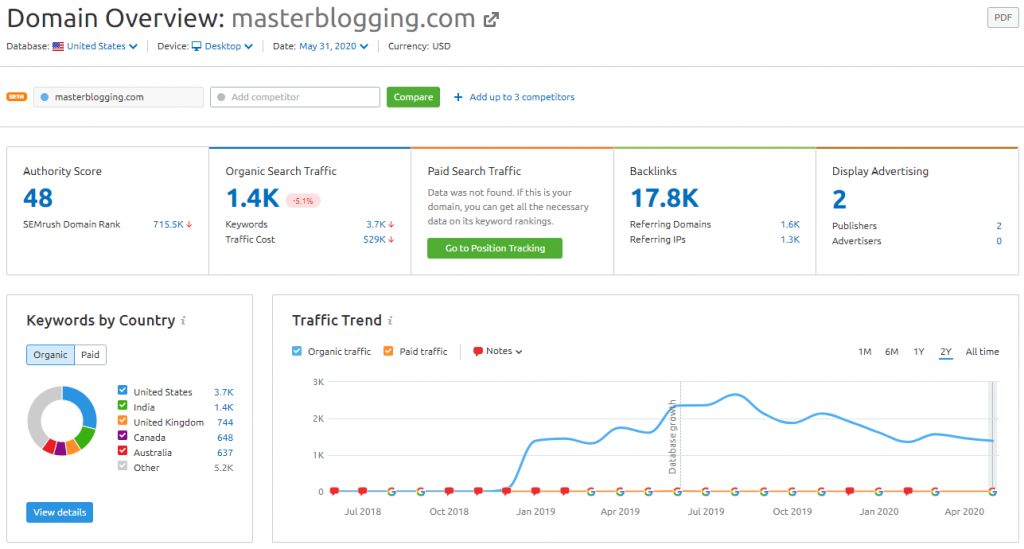Select the 1M time range
Viewport: 1024px width, 549px height.
(x=865, y=352)
